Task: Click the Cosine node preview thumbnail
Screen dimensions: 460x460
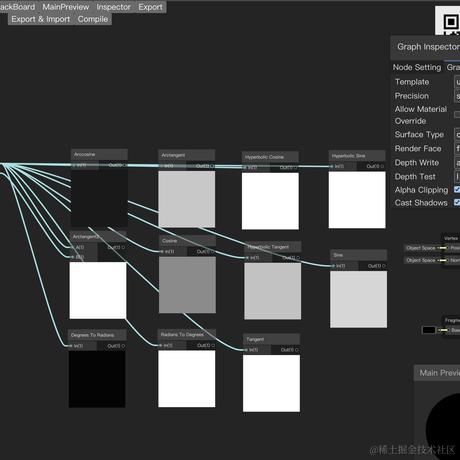Action: coord(187,285)
